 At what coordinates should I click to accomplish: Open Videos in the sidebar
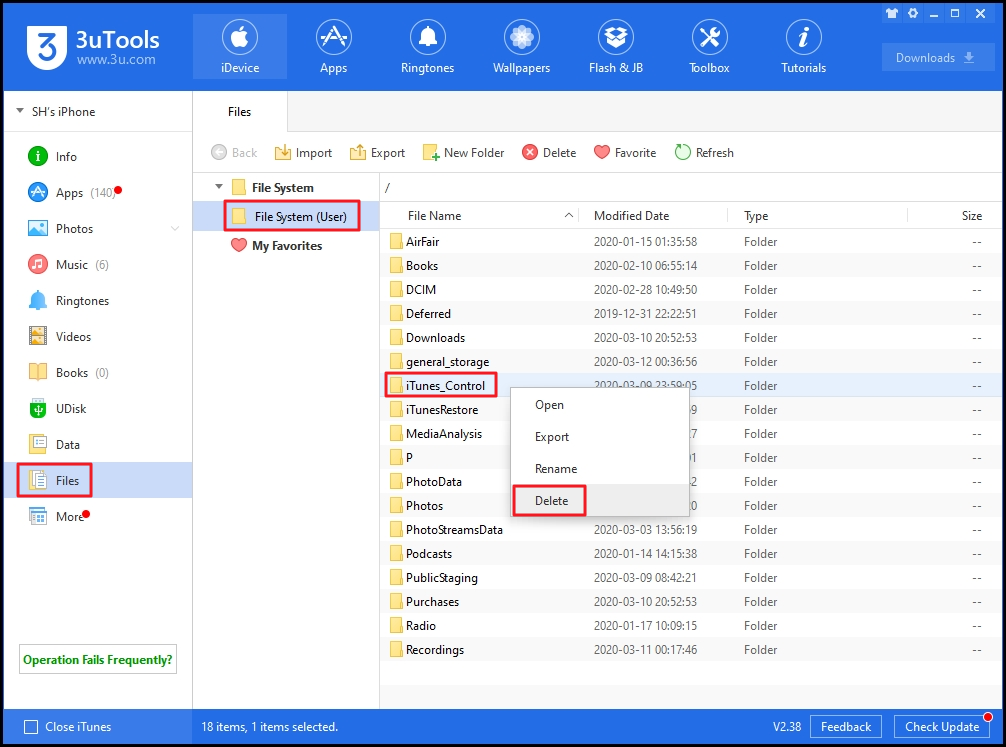[x=98, y=336]
